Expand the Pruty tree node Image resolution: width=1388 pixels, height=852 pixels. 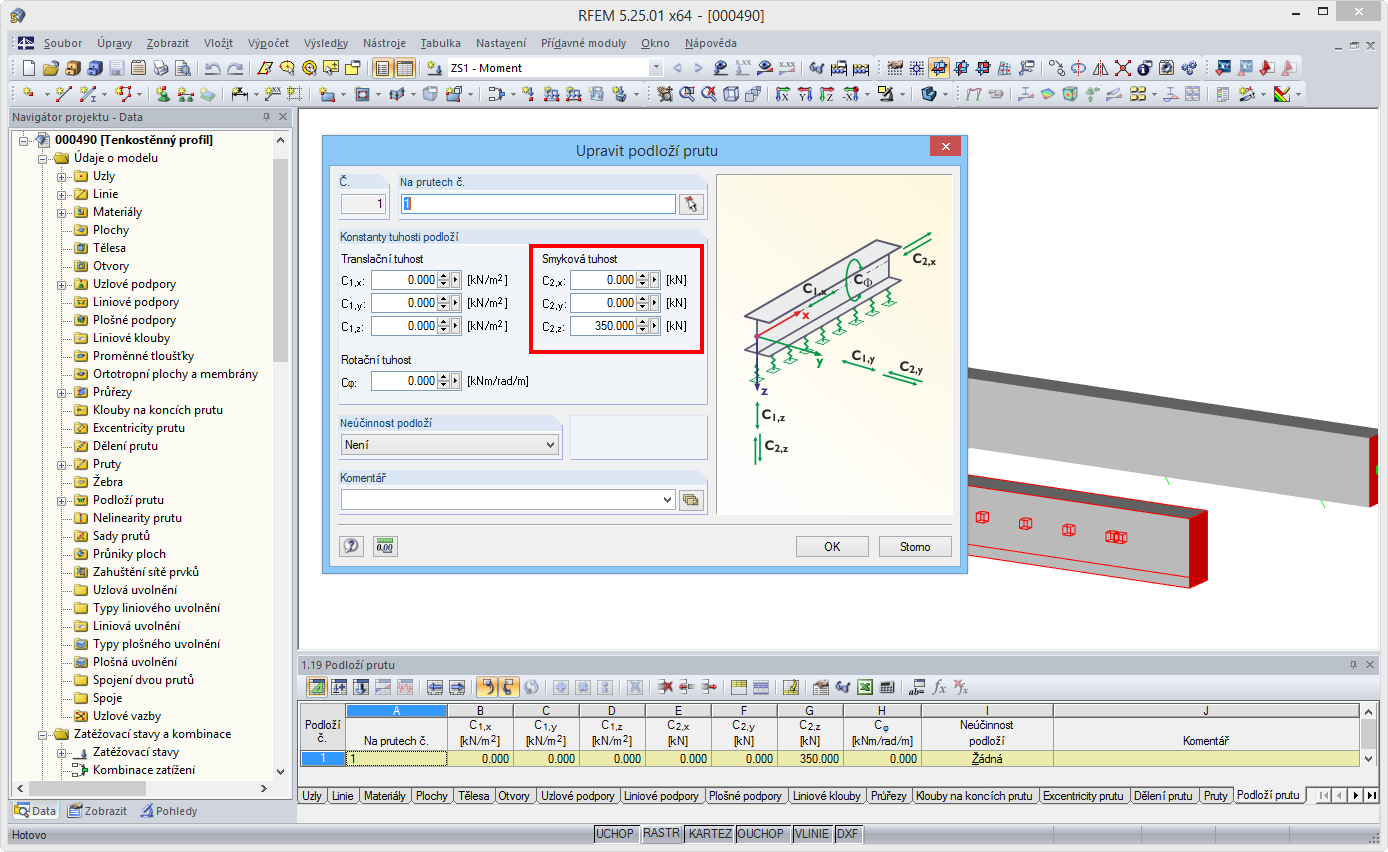pyautogui.click(x=62, y=464)
